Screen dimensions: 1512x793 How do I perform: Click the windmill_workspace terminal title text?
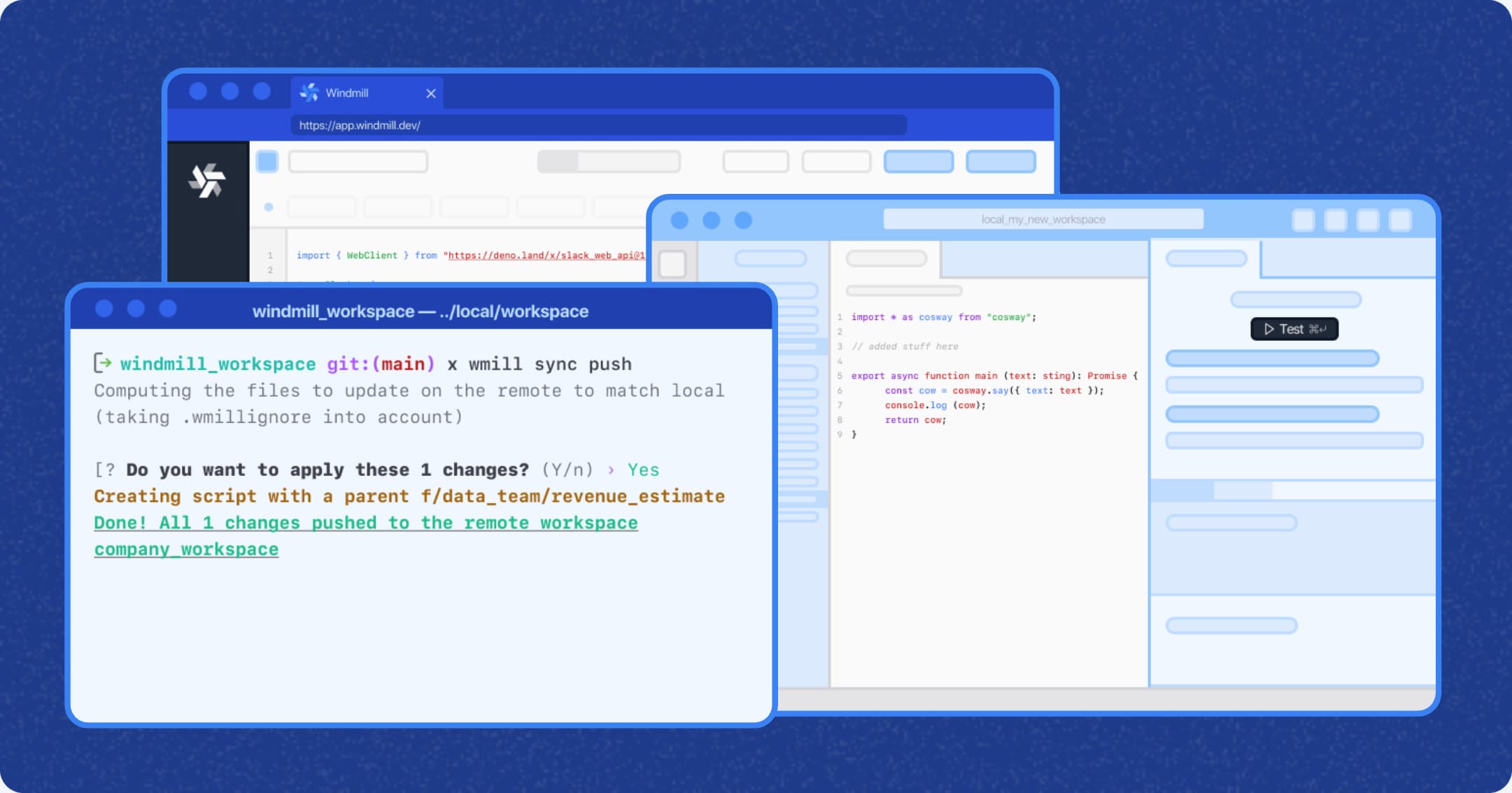[420, 311]
